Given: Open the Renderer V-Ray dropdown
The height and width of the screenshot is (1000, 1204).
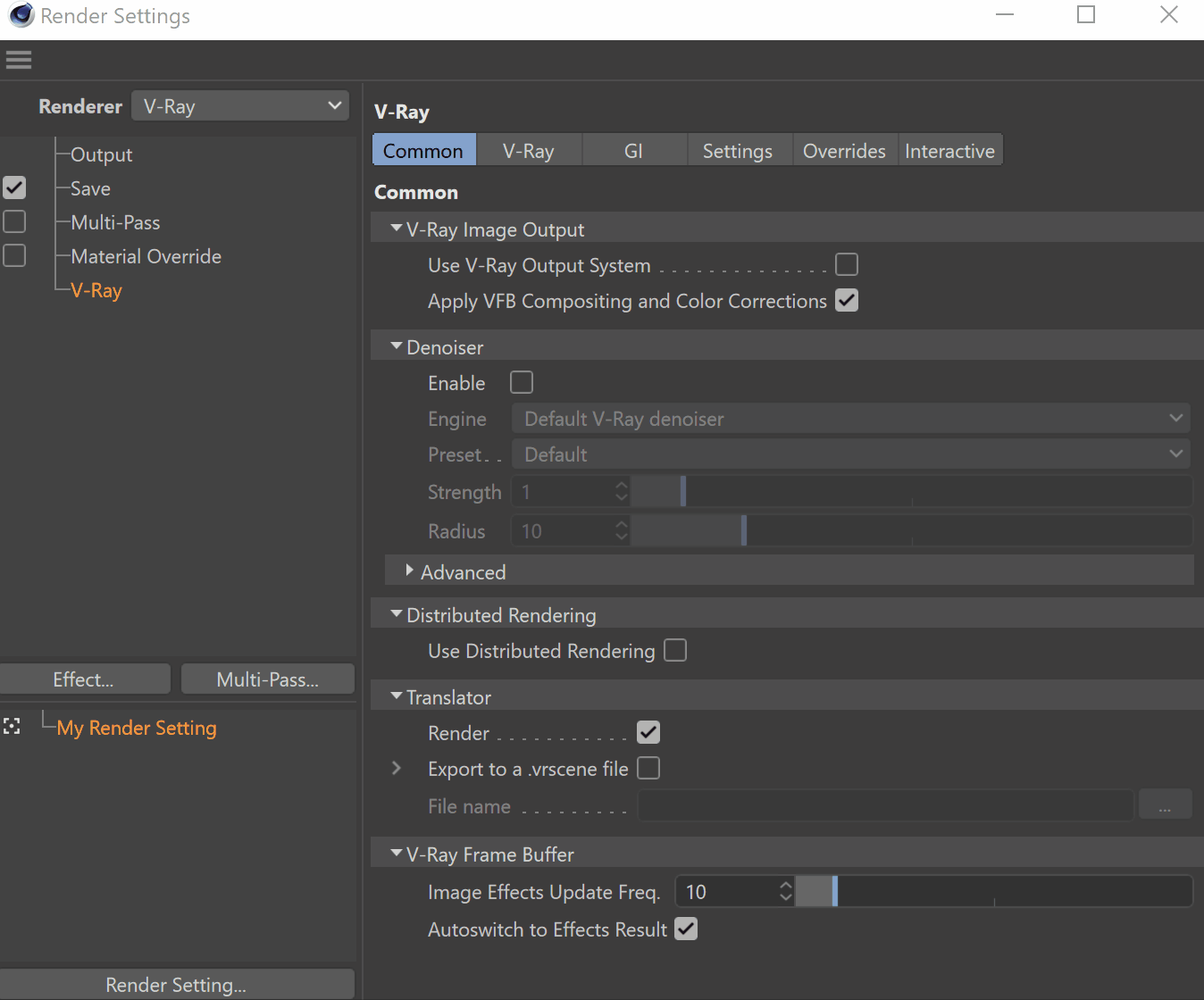Looking at the screenshot, I should click(240, 105).
